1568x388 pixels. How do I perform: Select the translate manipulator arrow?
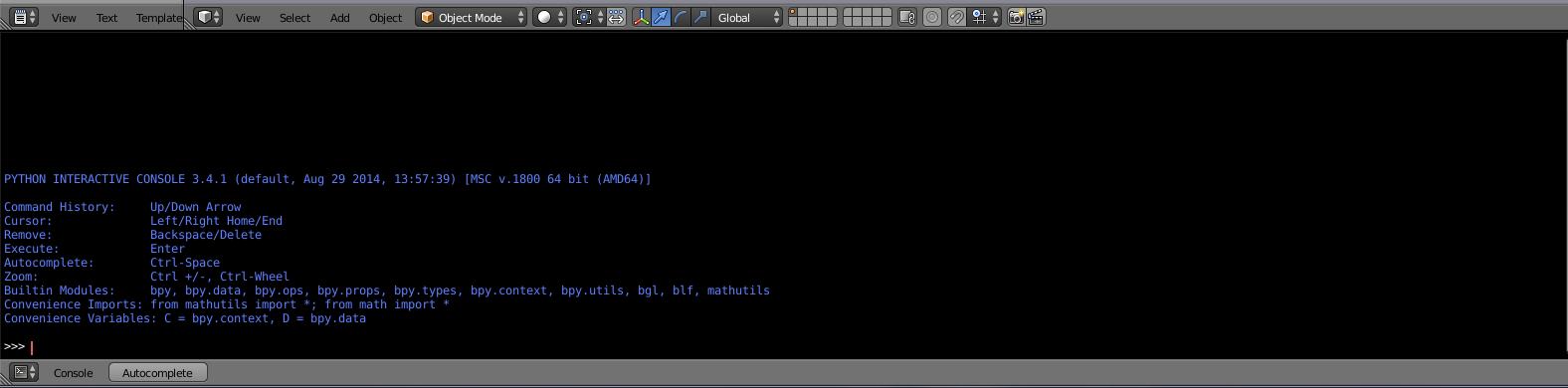click(x=661, y=17)
